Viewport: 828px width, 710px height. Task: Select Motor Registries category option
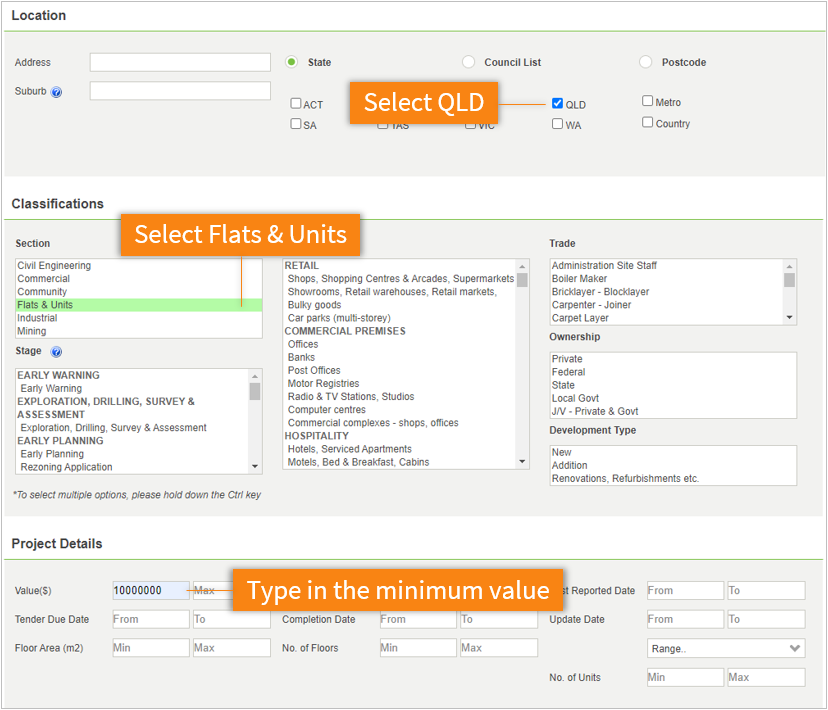point(400,384)
